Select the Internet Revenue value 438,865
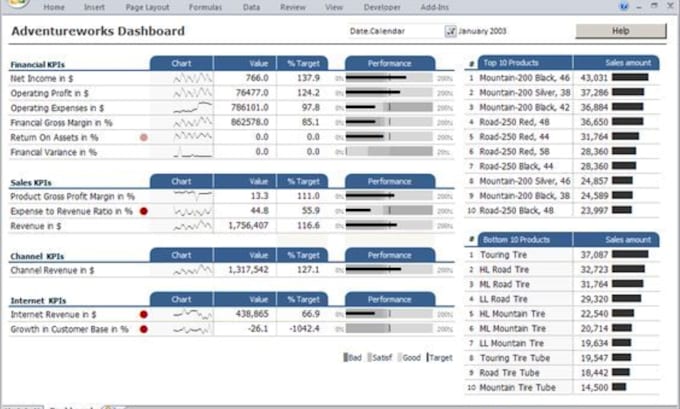Screen dimensions: 680x409 (x=252, y=314)
